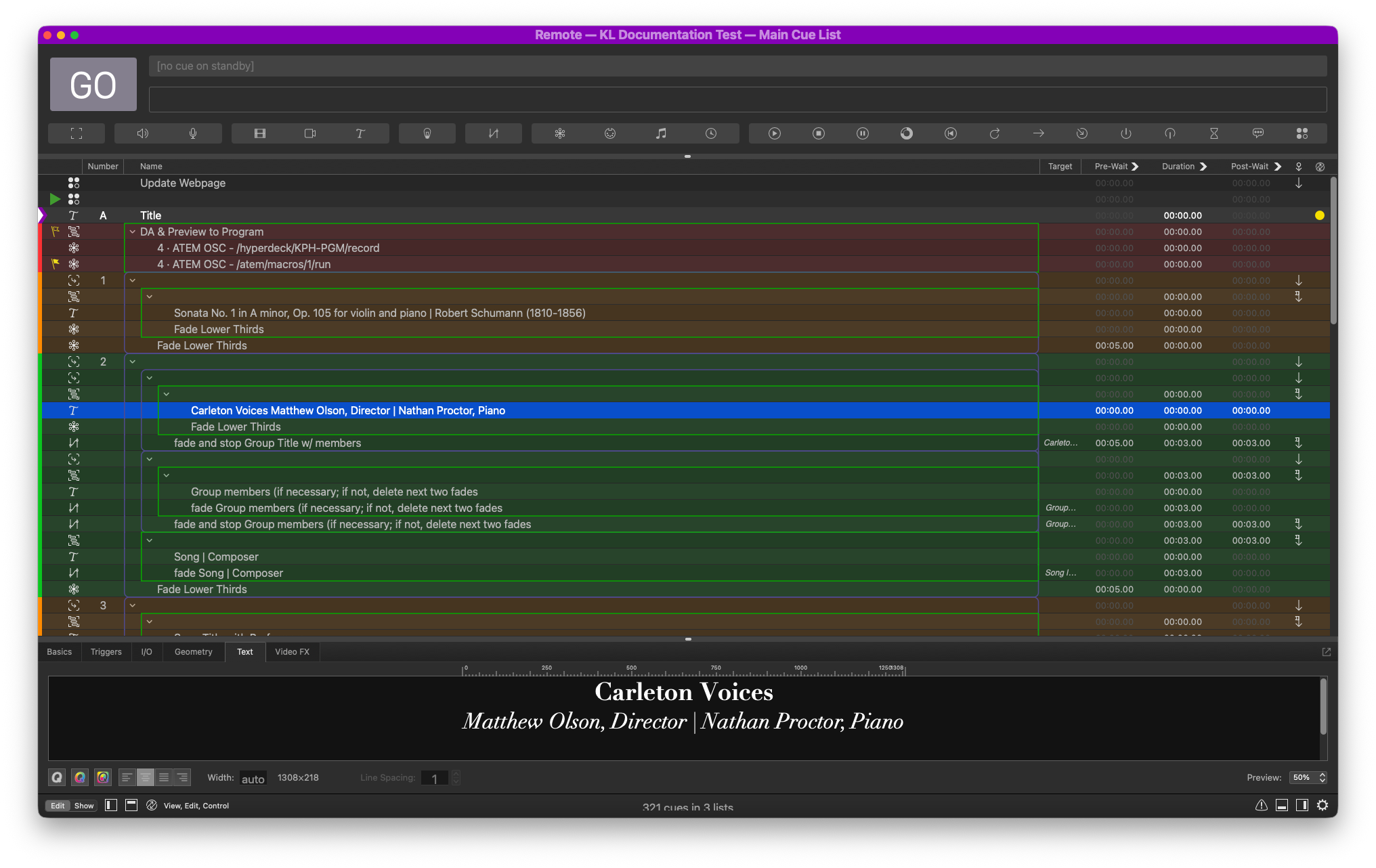Viewport: 1376px width, 868px height.
Task: Add a Fade cue from toolbar
Action: coord(494,133)
